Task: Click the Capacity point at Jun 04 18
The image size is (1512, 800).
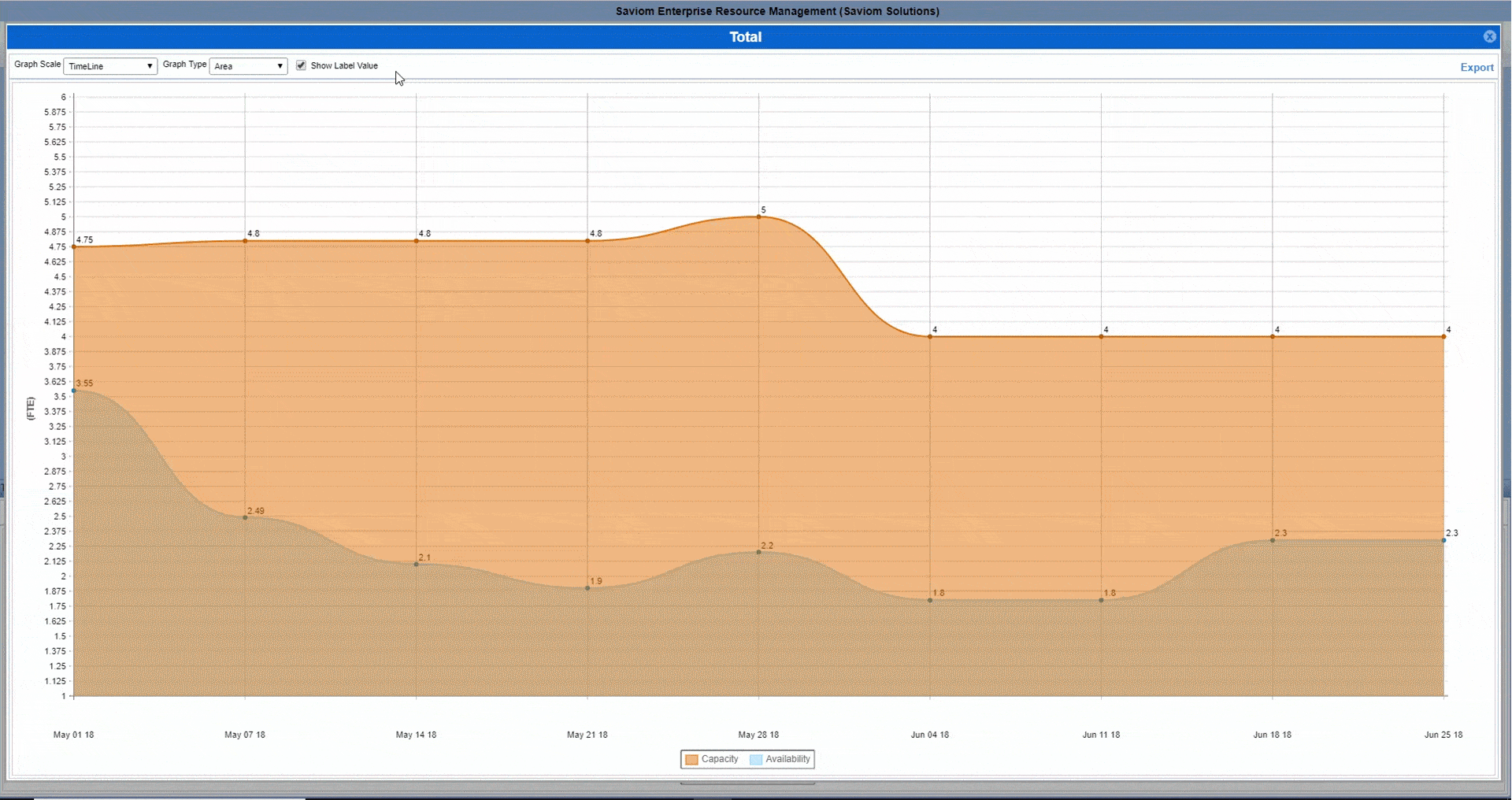Action: click(930, 336)
